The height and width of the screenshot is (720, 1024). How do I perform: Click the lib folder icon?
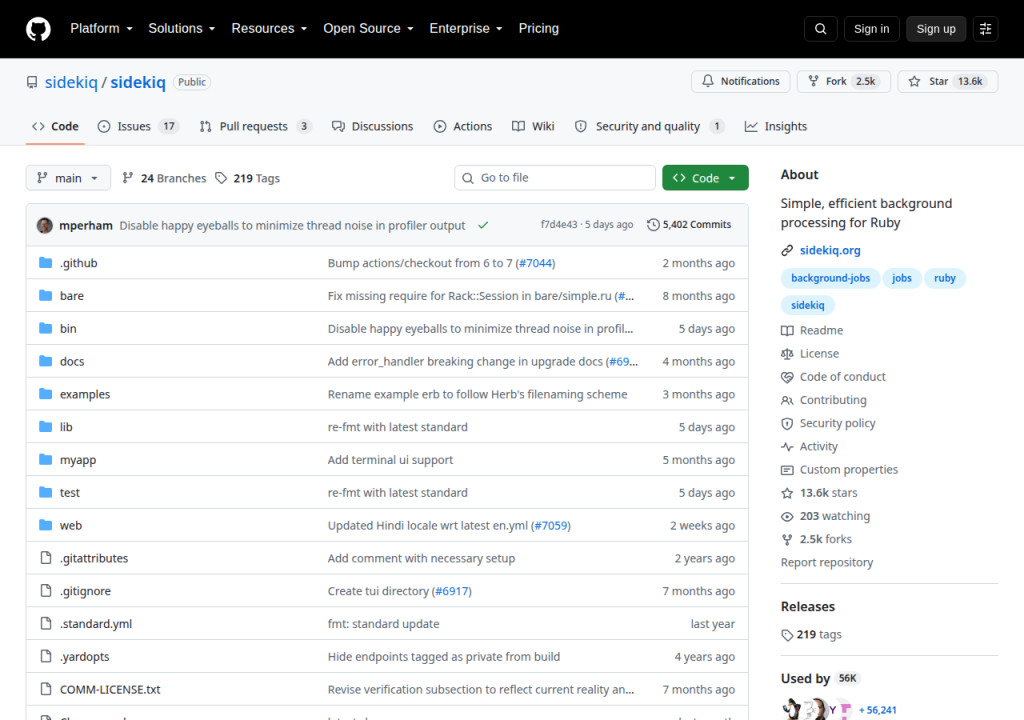point(45,427)
